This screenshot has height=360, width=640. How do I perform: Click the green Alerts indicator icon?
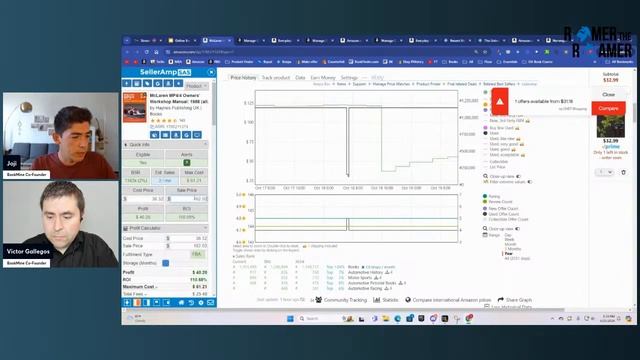click(187, 162)
